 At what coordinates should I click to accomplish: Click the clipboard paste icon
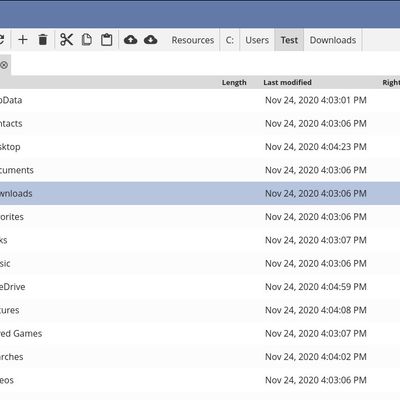[x=107, y=40]
